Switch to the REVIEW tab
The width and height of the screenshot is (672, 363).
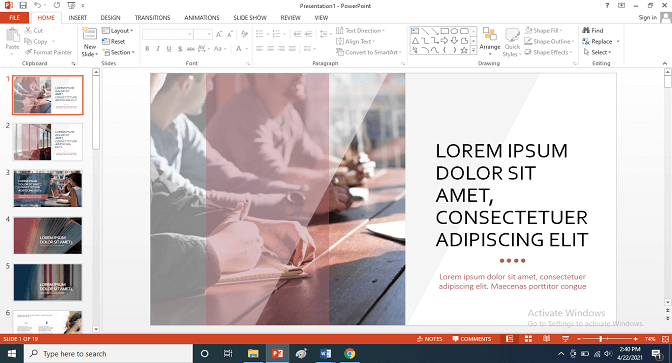pyautogui.click(x=291, y=18)
